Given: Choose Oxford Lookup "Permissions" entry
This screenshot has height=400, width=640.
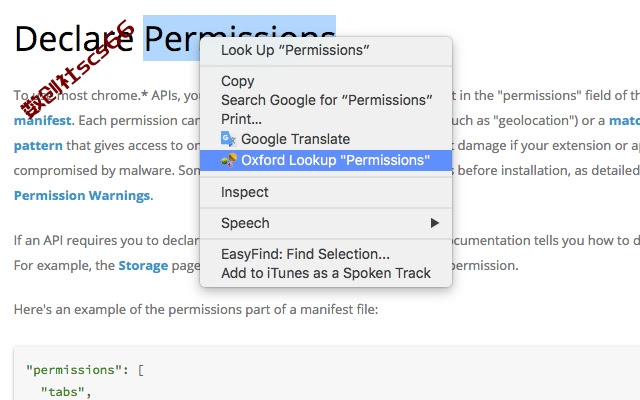Looking at the screenshot, I should tap(326, 160).
